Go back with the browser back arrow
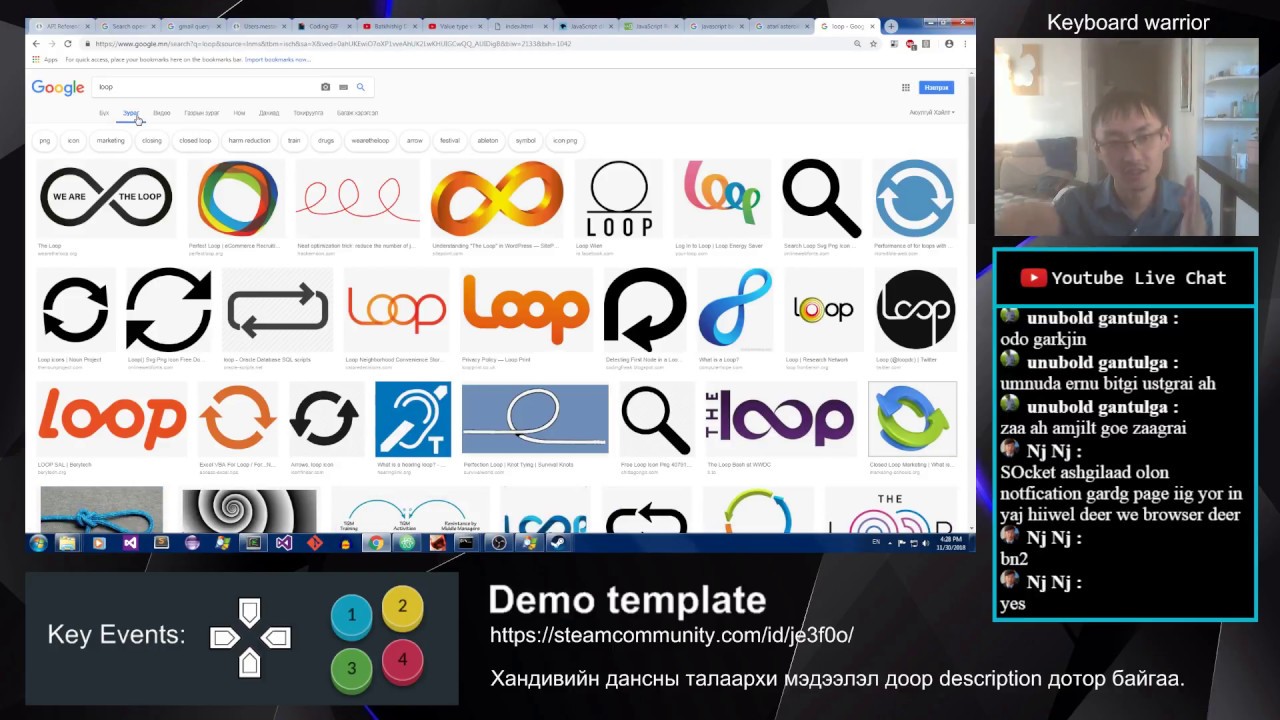This screenshot has width=1280, height=720. click(38, 44)
